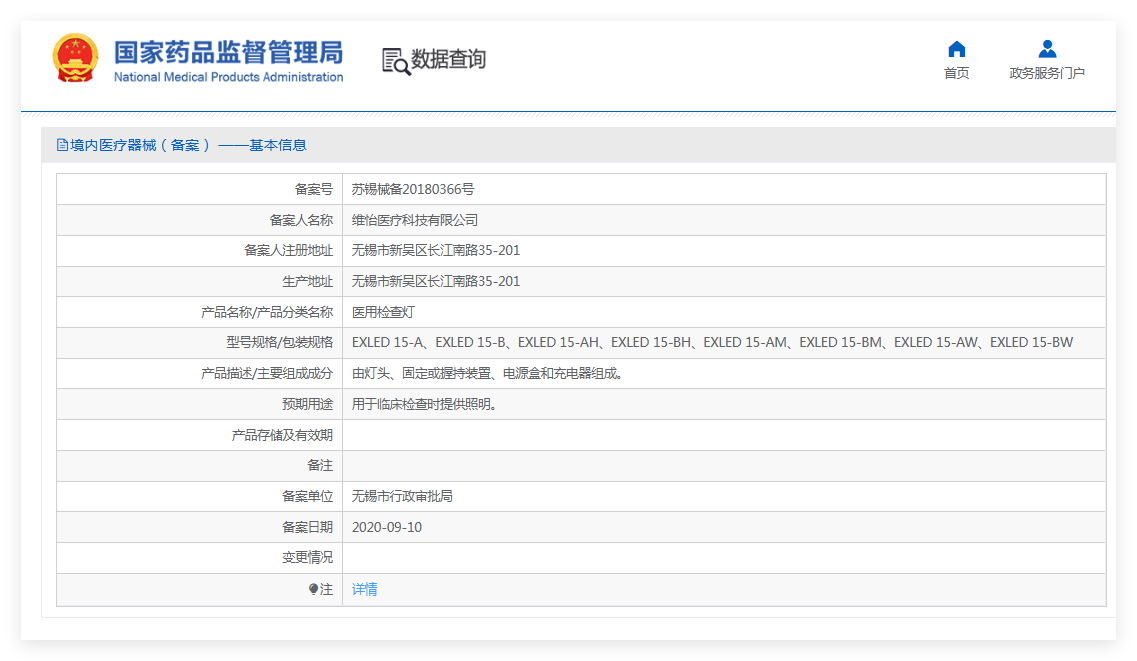Image resolution: width=1137 pixels, height=661 pixels.
Task: Click the EXLED 15-A model list value
Action: coord(712,343)
